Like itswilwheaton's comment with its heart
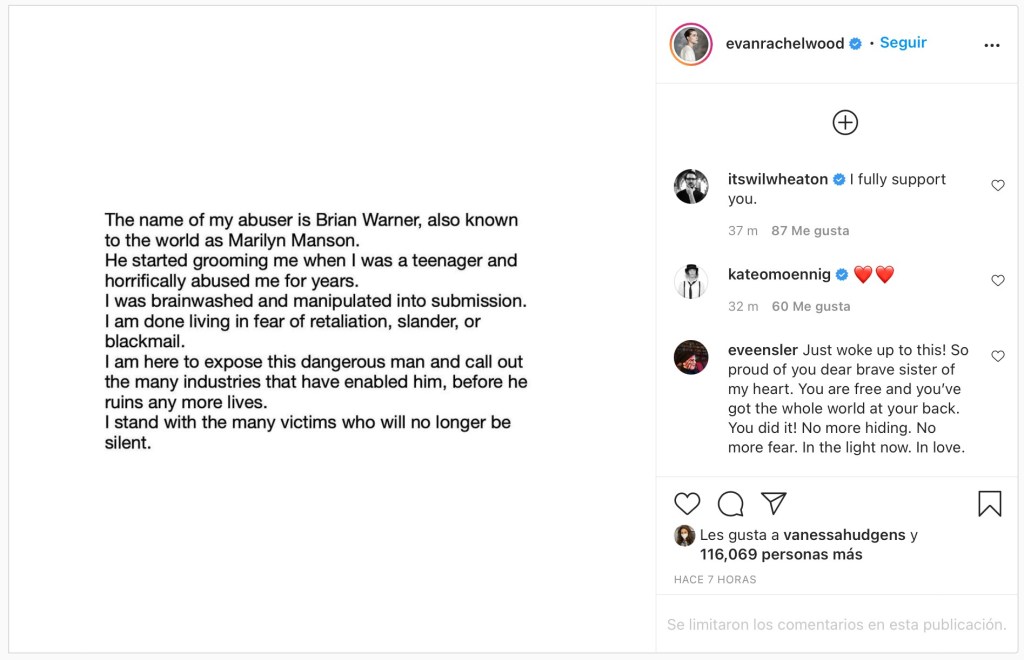 997,185
